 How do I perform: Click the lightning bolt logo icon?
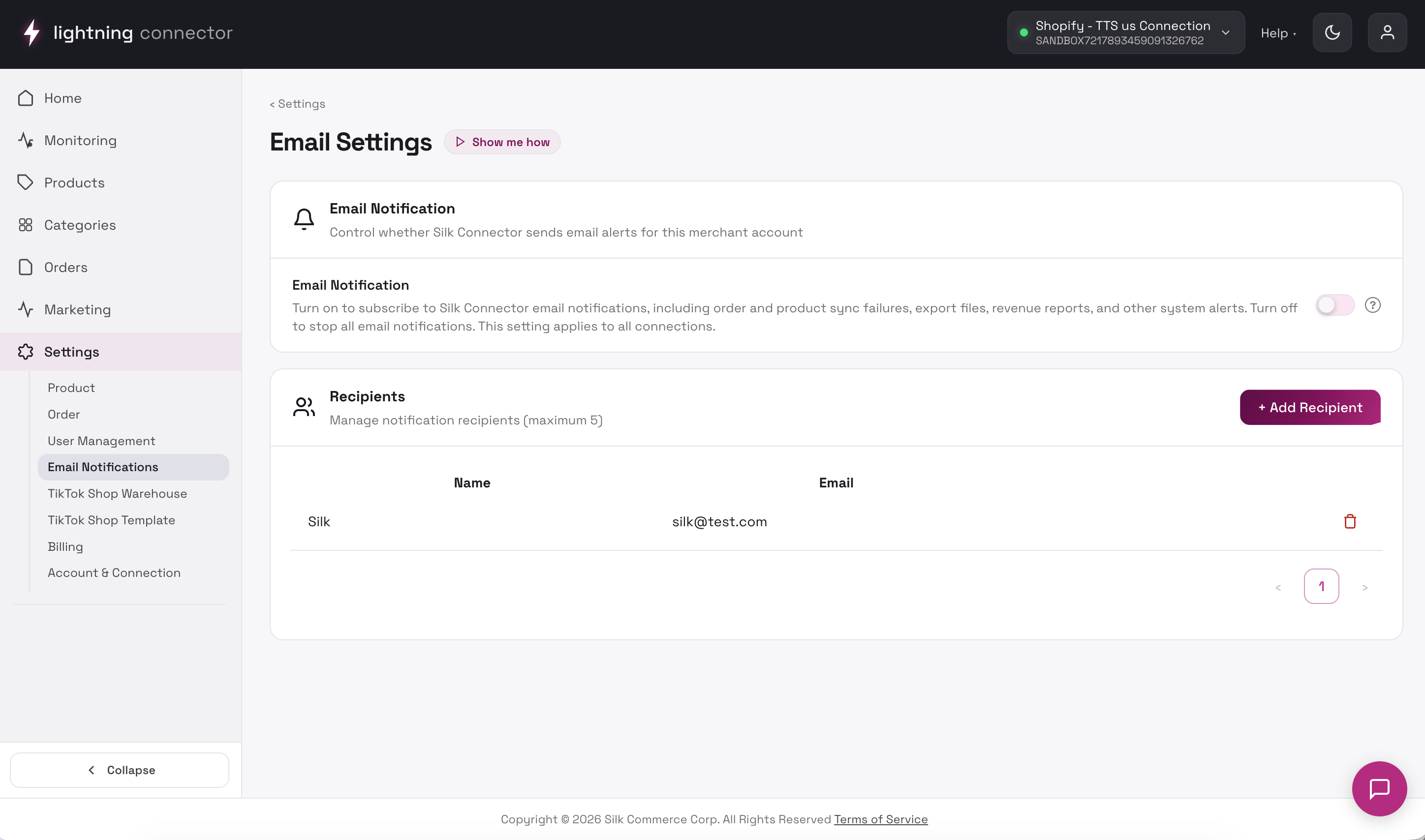[x=31, y=32]
